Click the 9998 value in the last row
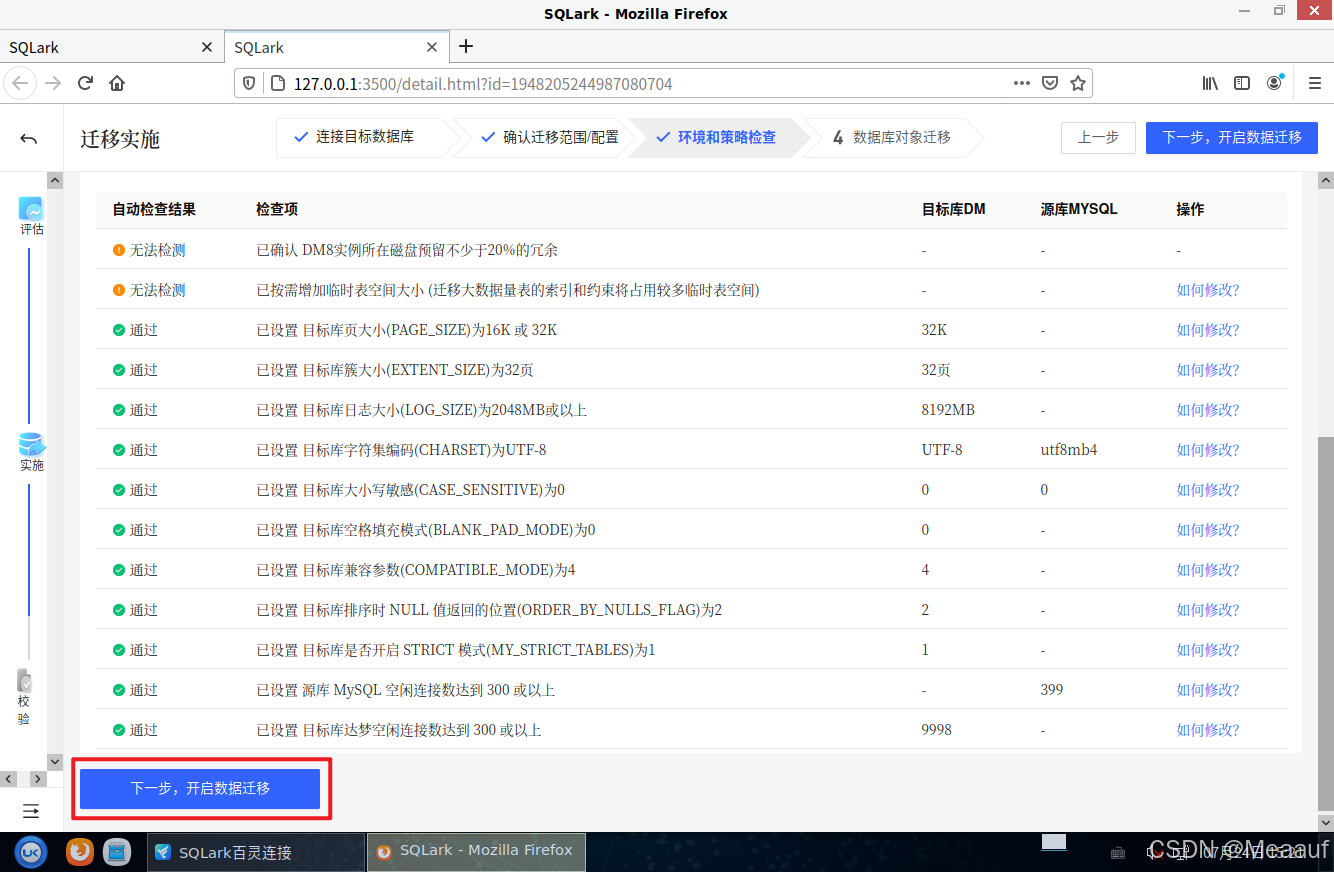Screen dimensions: 1334x872 click(936, 730)
